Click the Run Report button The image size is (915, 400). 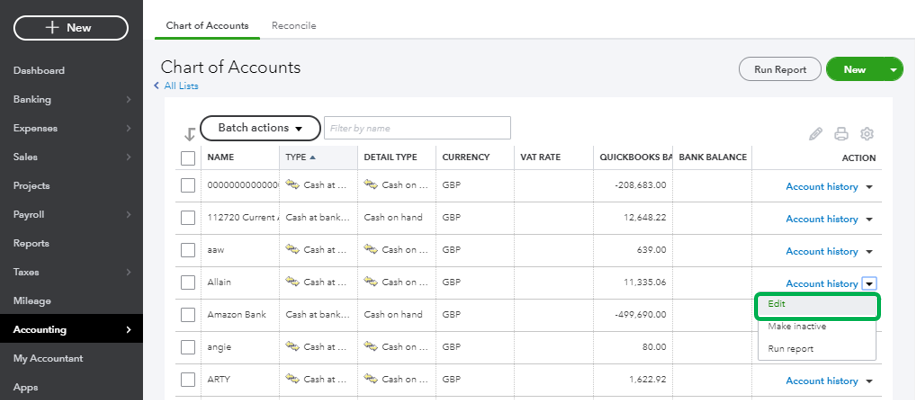click(780, 70)
